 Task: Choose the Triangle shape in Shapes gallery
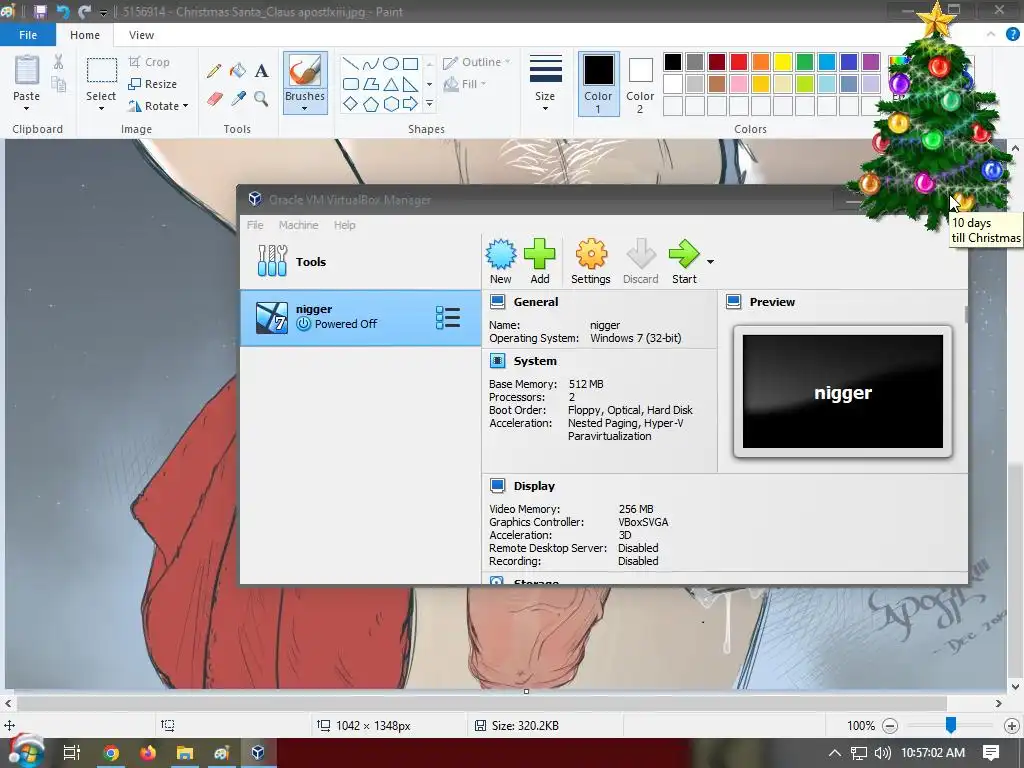pos(391,84)
